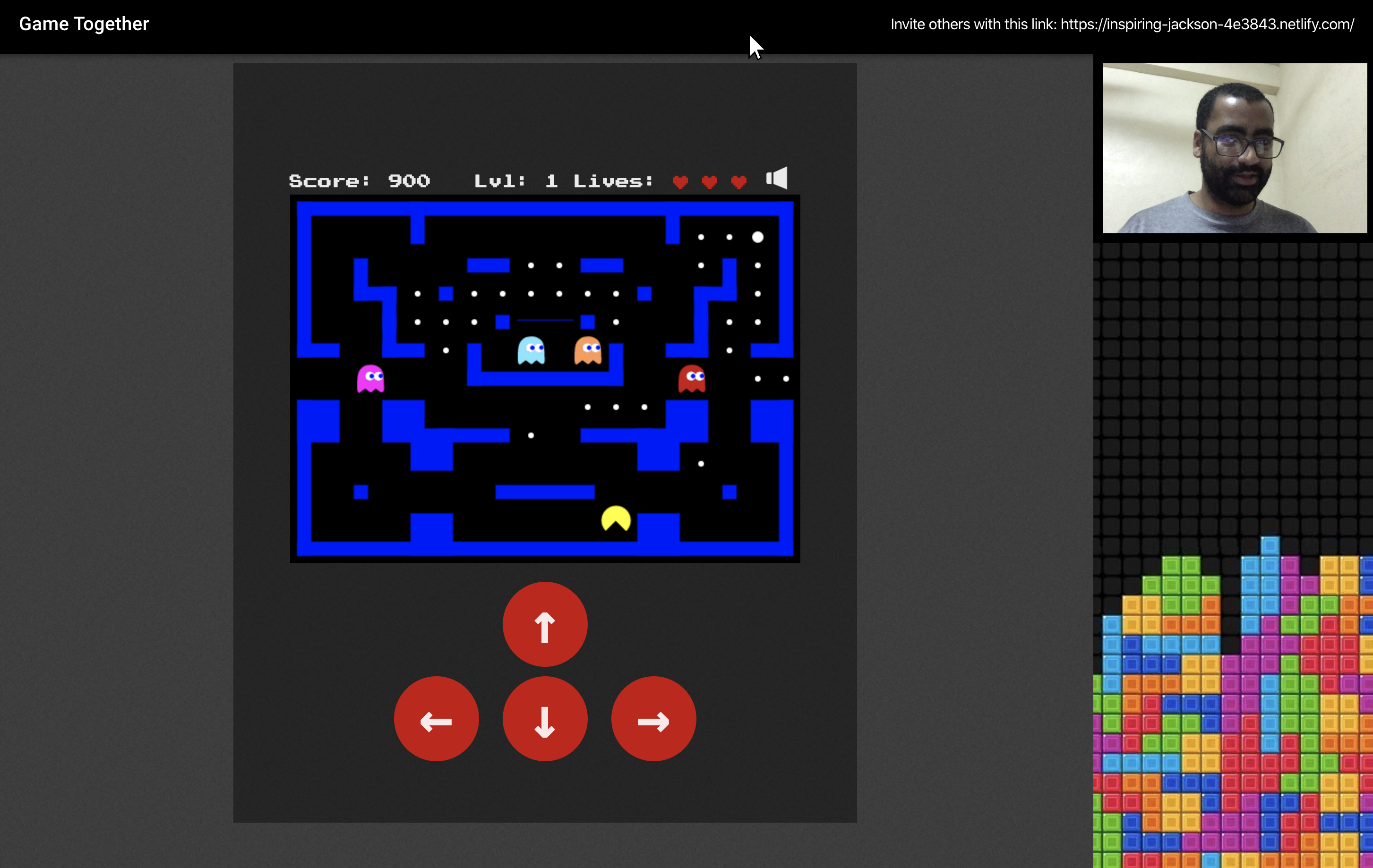
Task: Click the up arrow control button
Action: (545, 624)
